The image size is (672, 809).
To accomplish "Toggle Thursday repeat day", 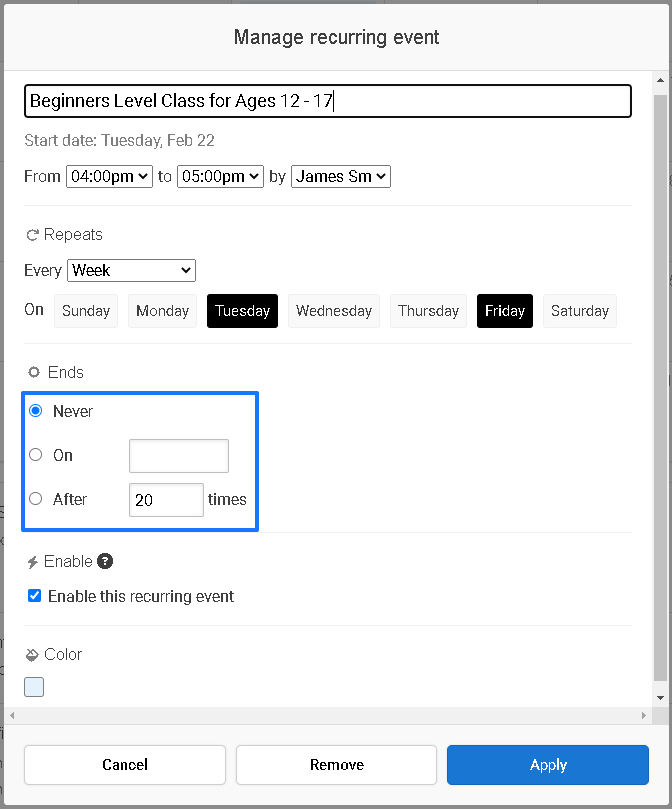I will (x=428, y=311).
